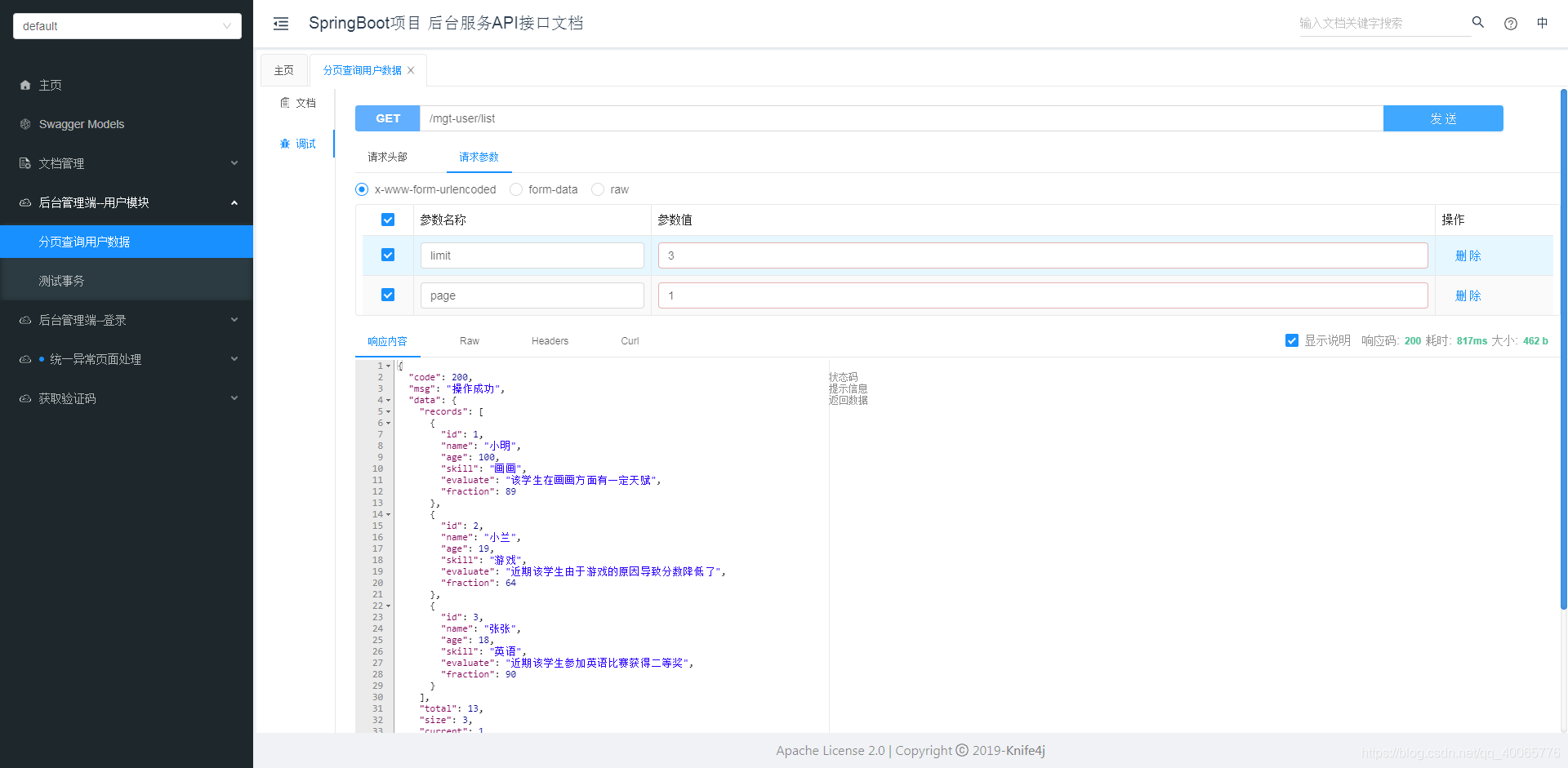The width and height of the screenshot is (1568, 768).
Task: Expand the 后台管理端-登录 group
Action: (82, 320)
